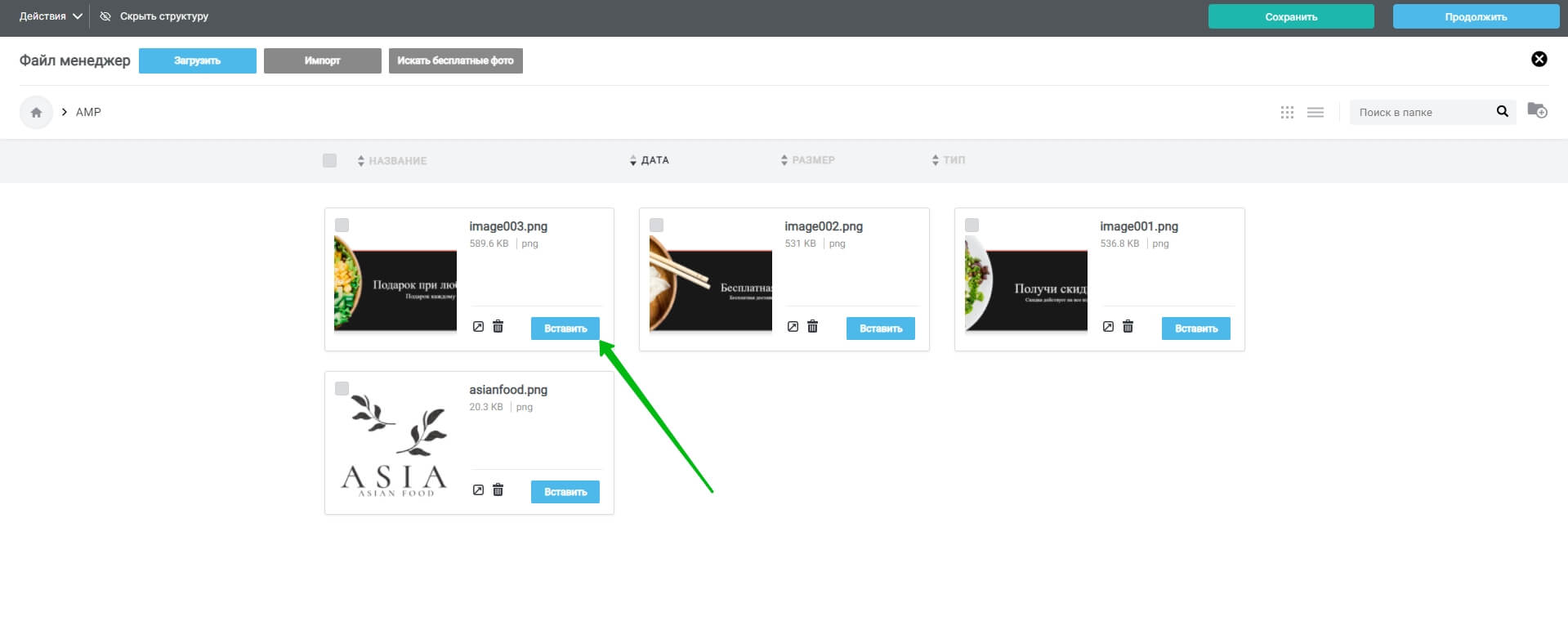The width and height of the screenshot is (1568, 639).
Task: Sort files by Размер column
Action: [x=808, y=160]
